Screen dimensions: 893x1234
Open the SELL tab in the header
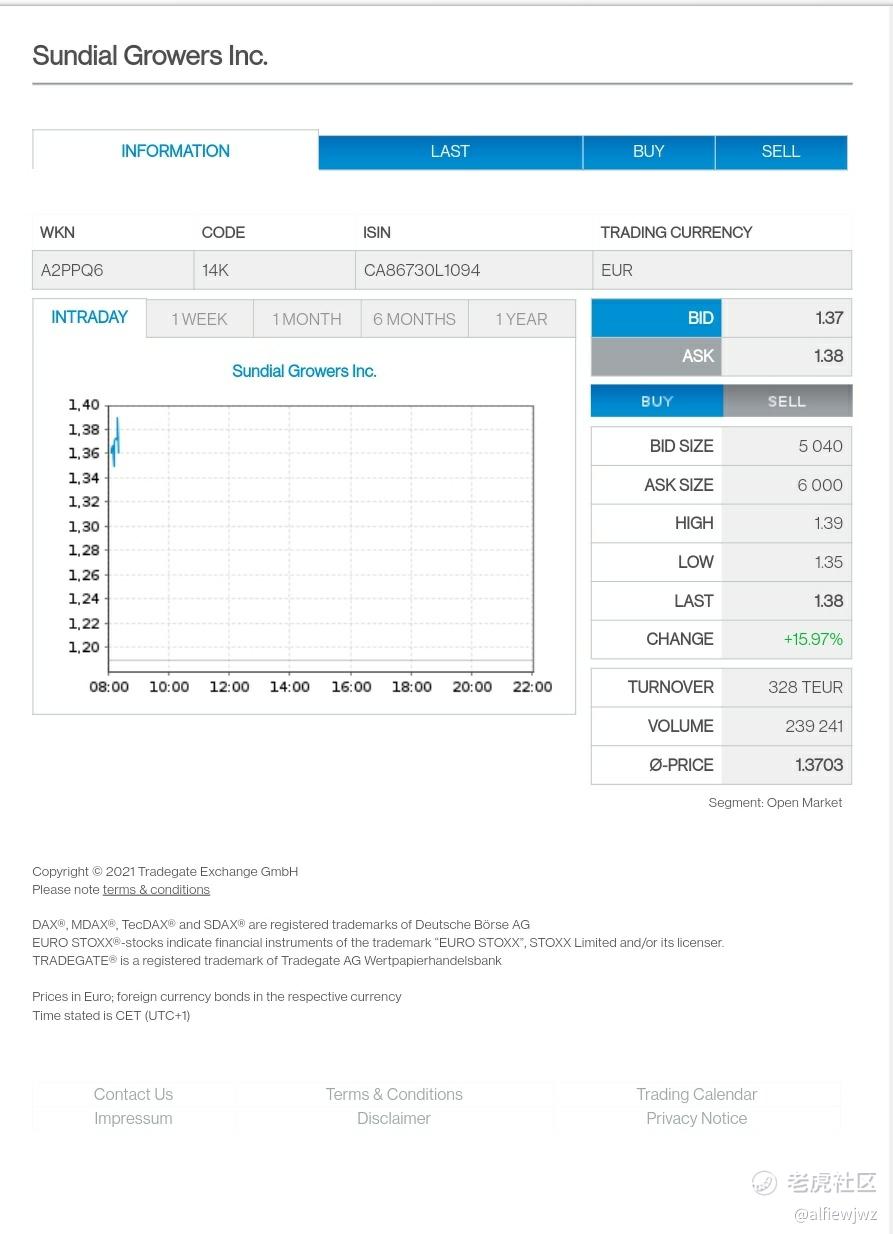point(781,152)
